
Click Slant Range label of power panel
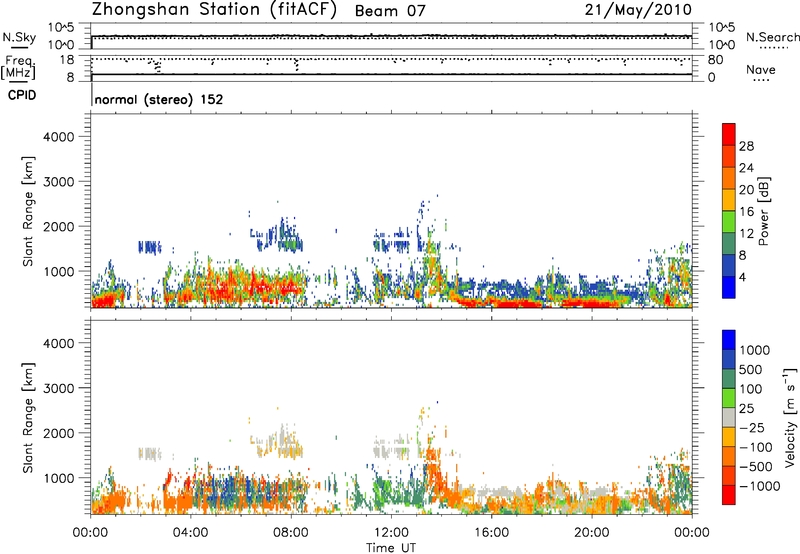click(x=28, y=211)
